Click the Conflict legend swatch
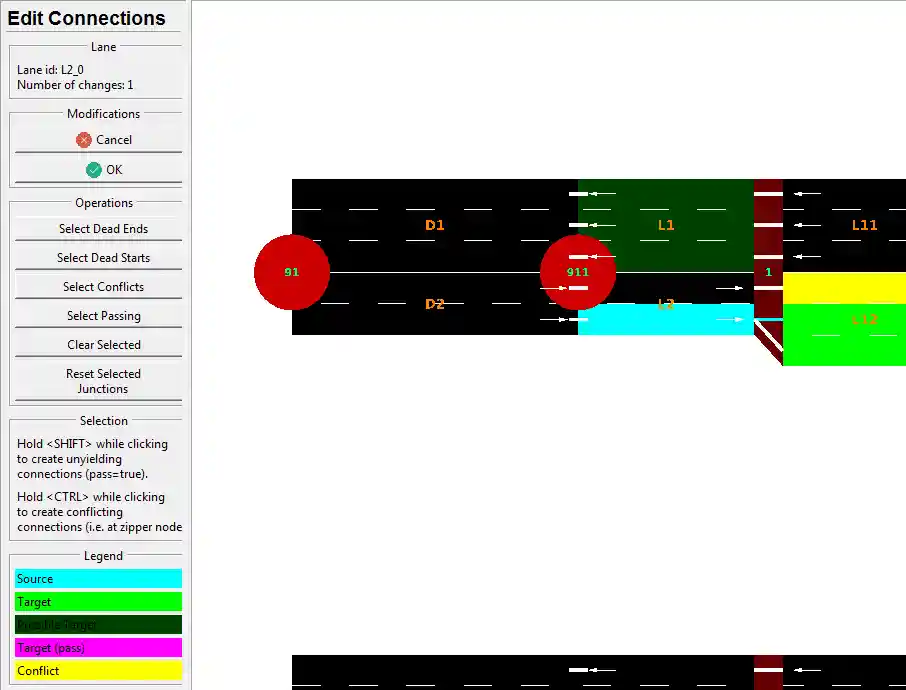906x690 pixels. coord(98,670)
